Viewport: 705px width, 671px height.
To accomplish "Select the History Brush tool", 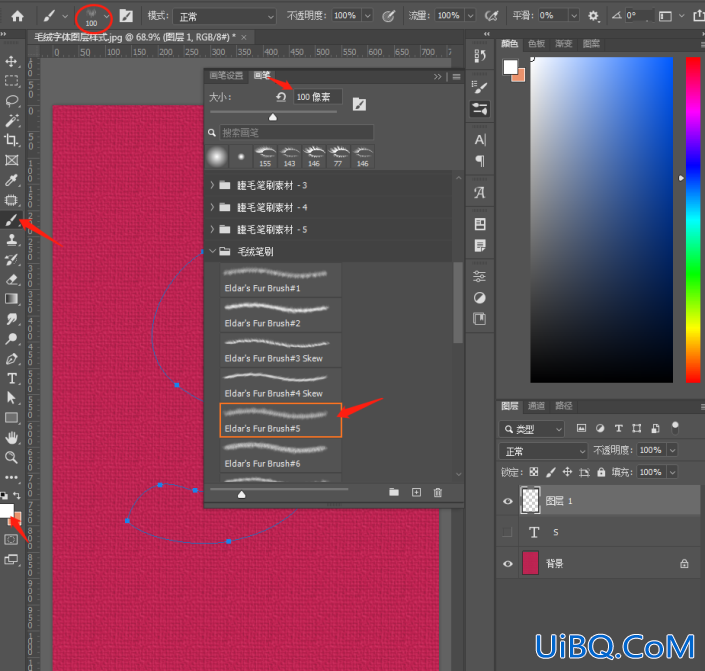I will click(x=11, y=259).
